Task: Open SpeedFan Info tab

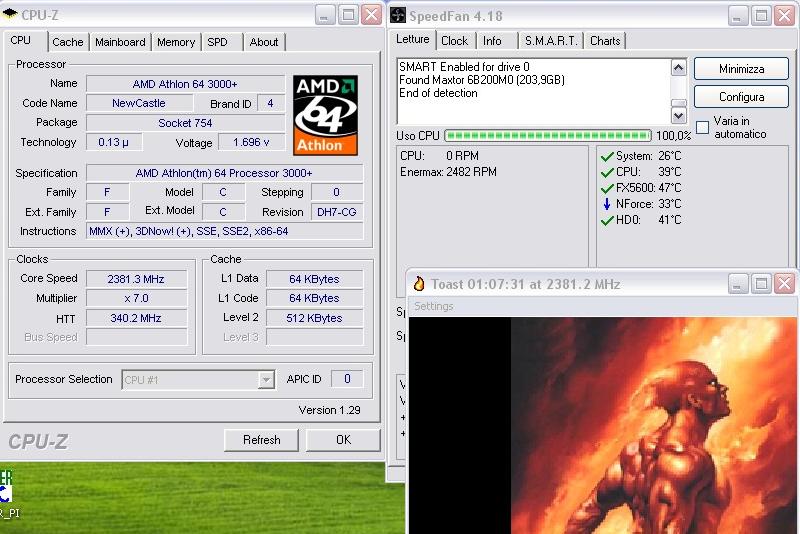Action: 492,41
